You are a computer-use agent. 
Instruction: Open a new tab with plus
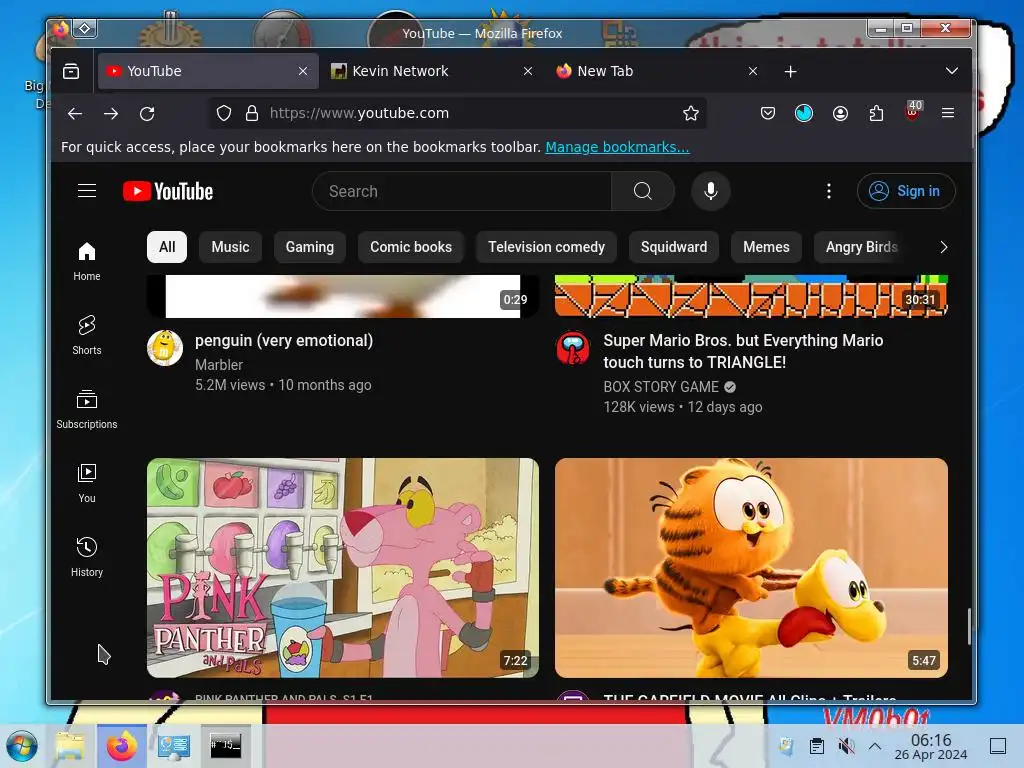pos(790,71)
